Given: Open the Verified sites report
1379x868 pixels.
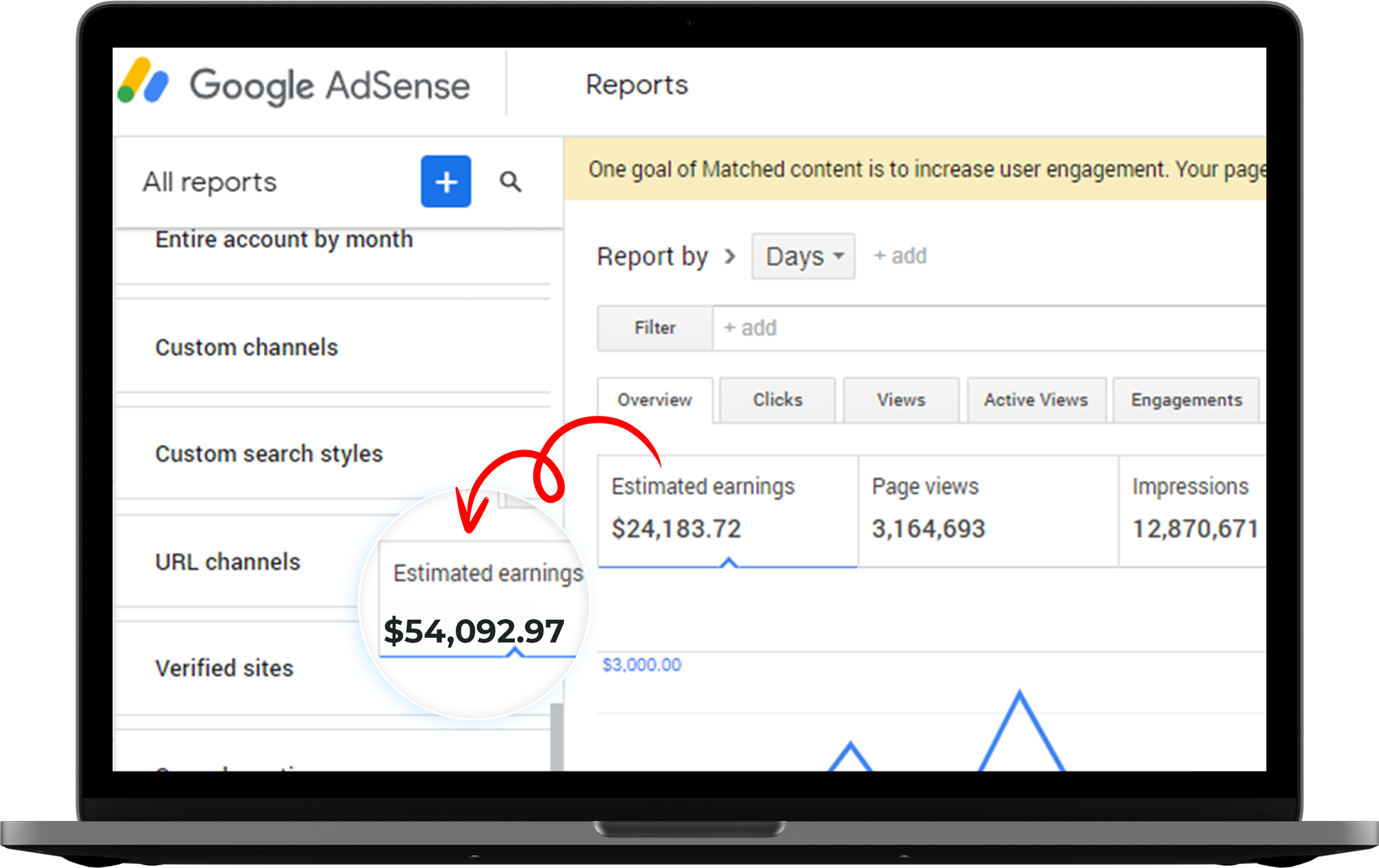Looking at the screenshot, I should click(224, 668).
